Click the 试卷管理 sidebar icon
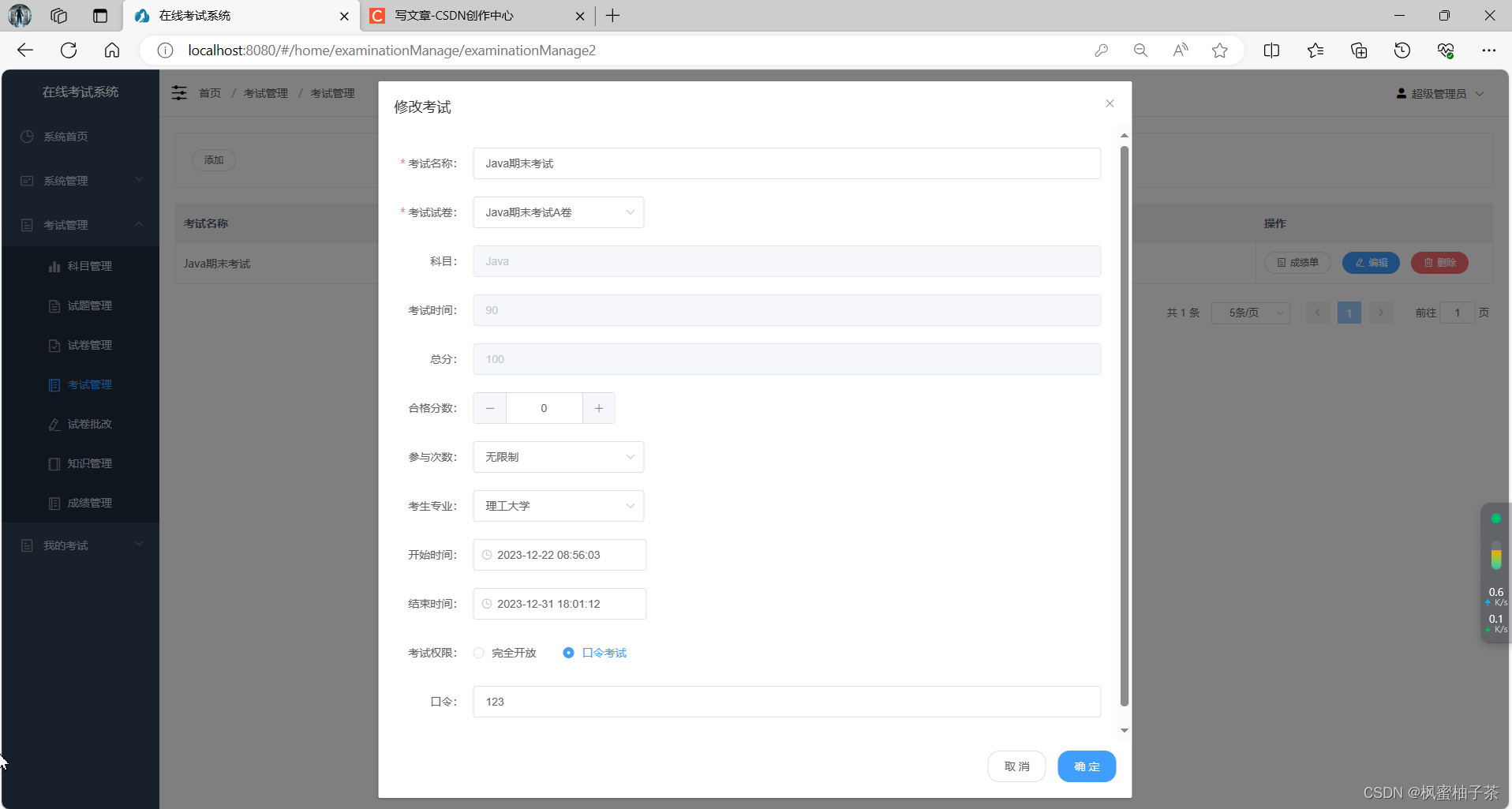This screenshot has width=1512, height=809. pyautogui.click(x=54, y=345)
